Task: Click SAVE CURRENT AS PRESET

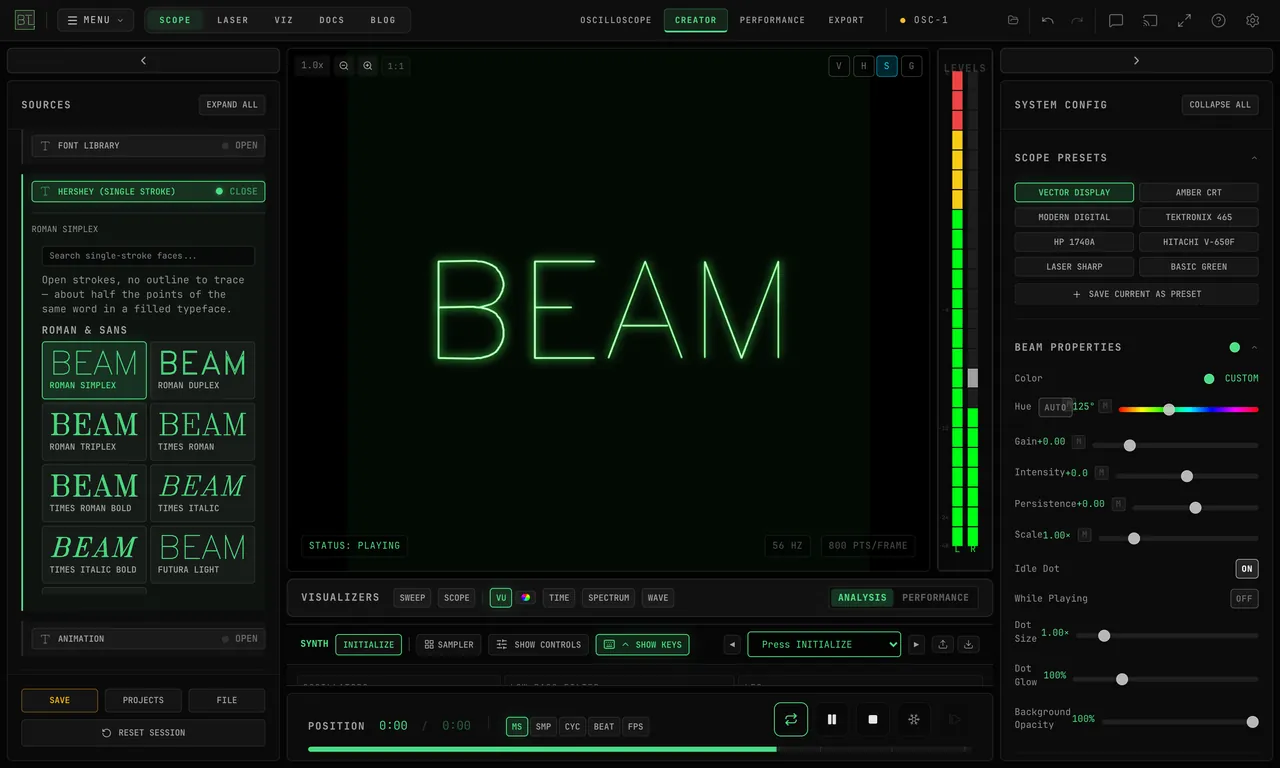Action: [x=1136, y=294]
